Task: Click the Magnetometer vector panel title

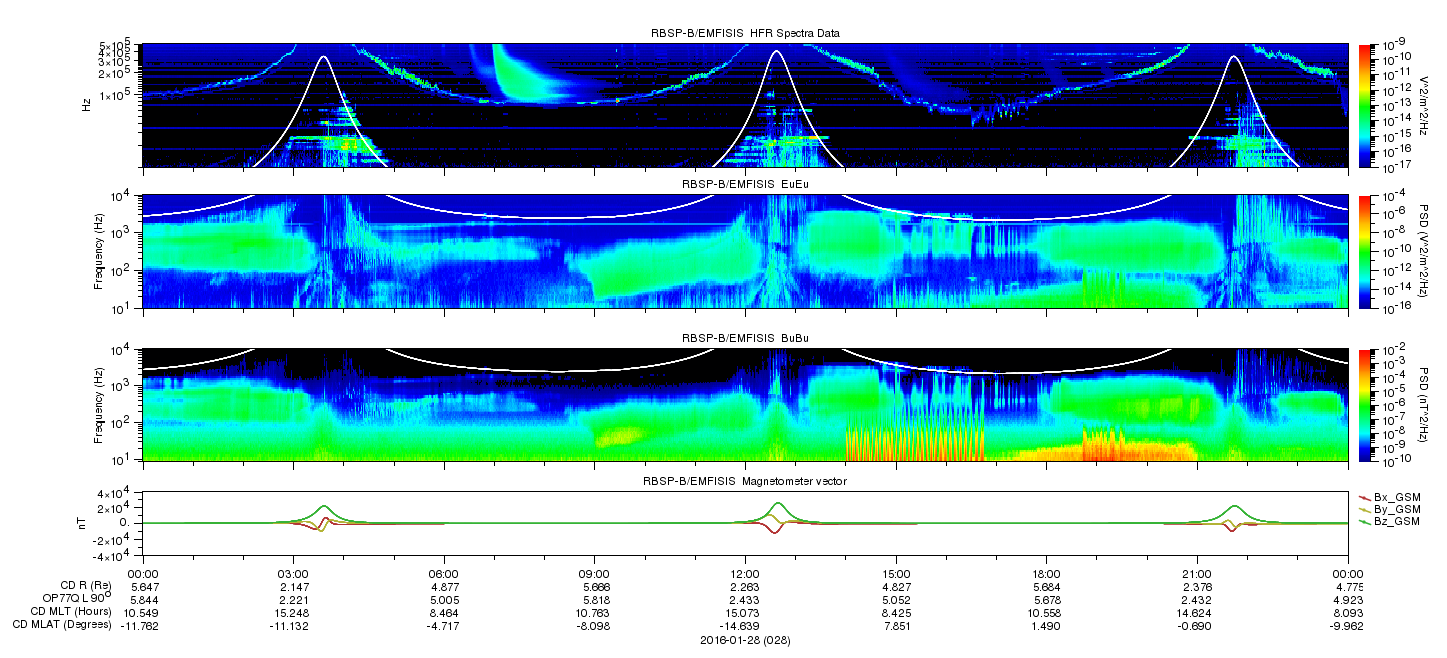Action: coord(745,481)
